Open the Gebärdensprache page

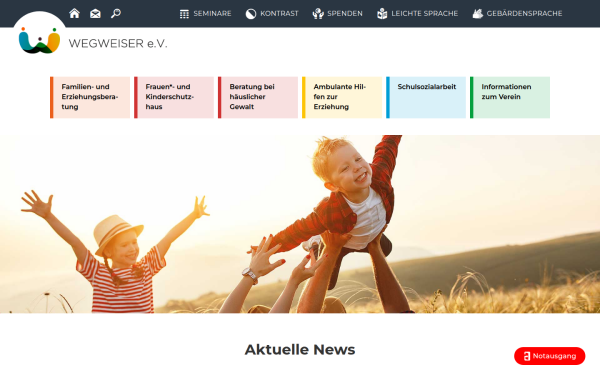click(x=524, y=13)
